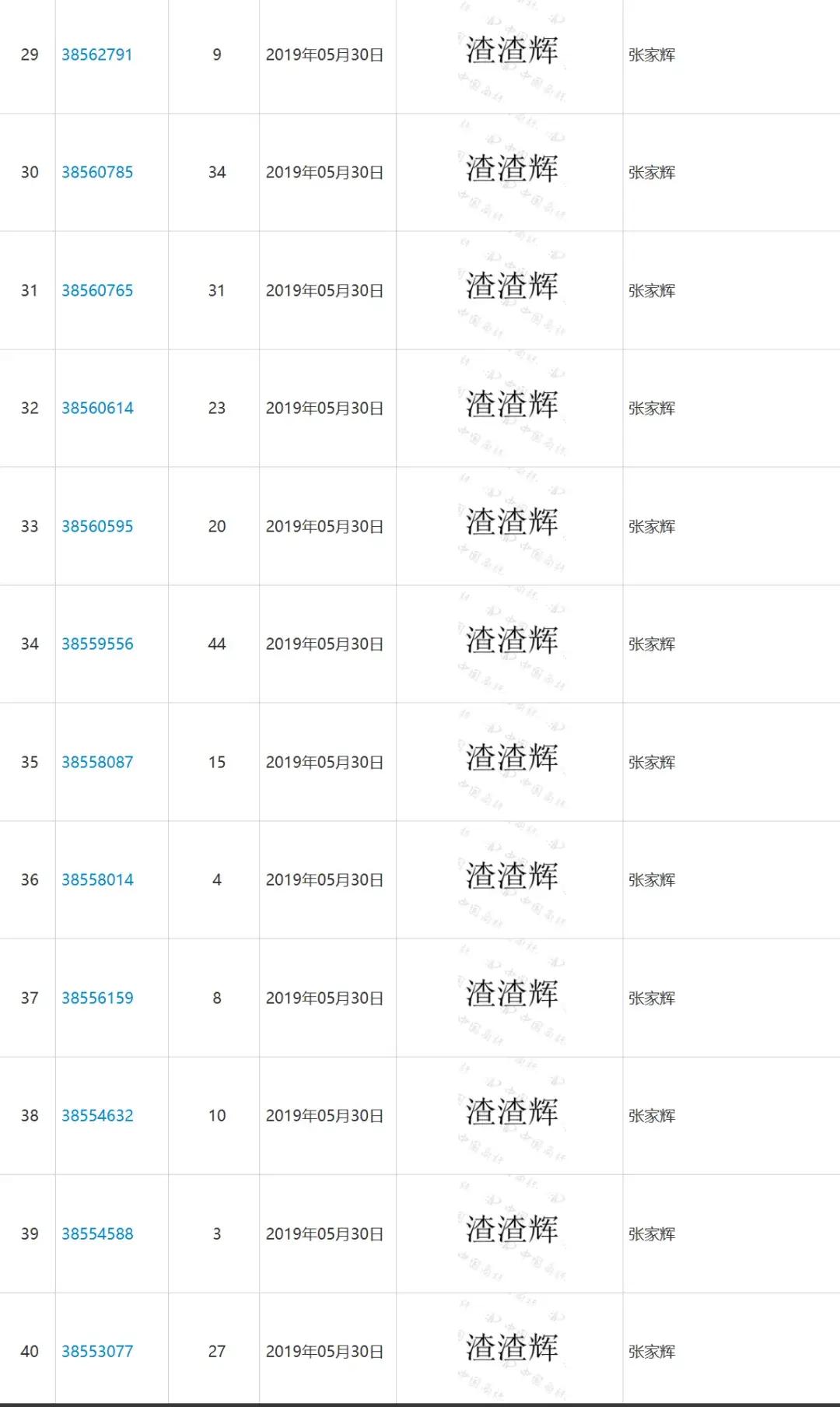Screen dimensions: 840x1407
Task: Open application number 38556159
Action: (x=97, y=998)
